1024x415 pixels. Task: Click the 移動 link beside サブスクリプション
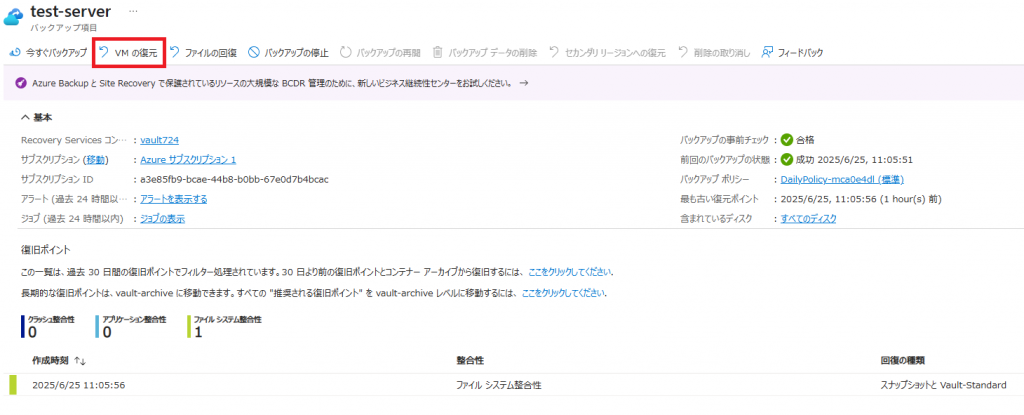click(96, 159)
